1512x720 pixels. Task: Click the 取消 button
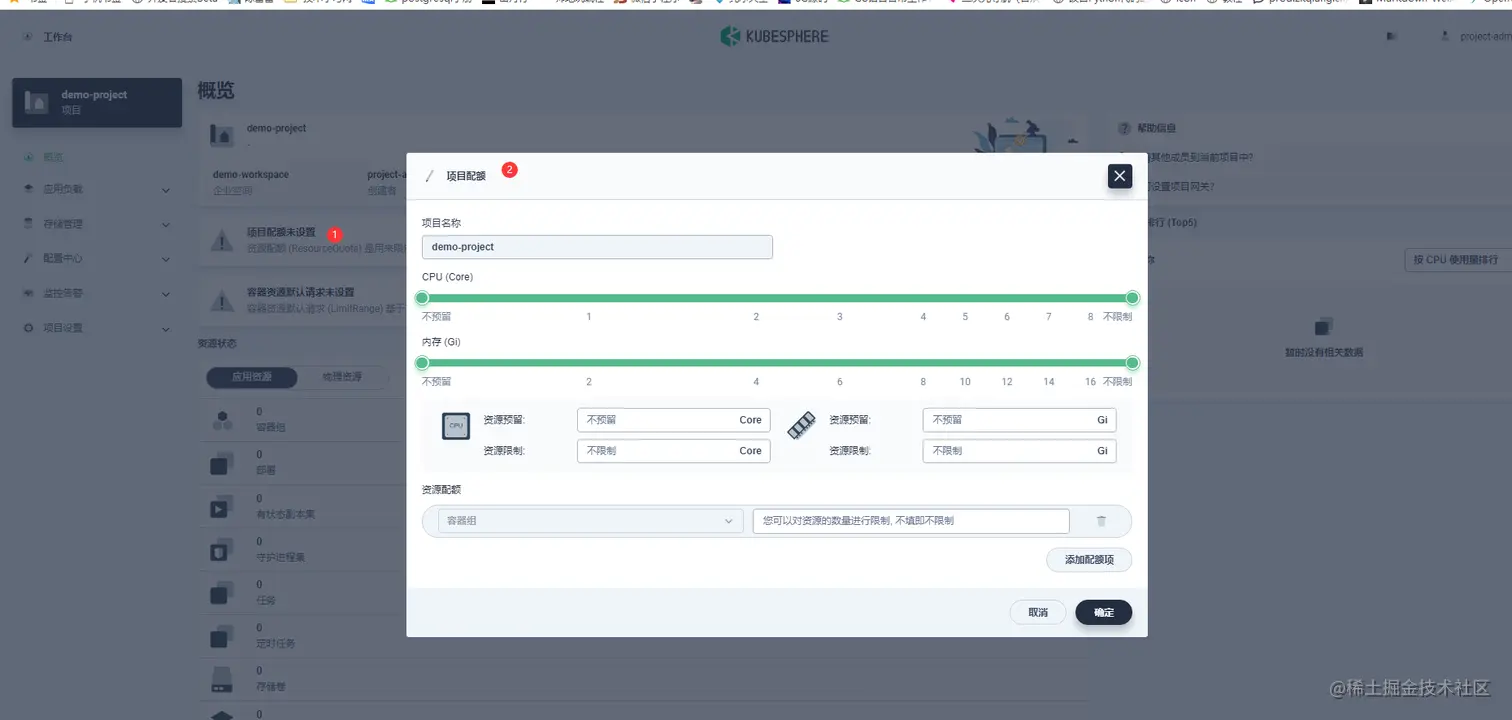click(1038, 612)
